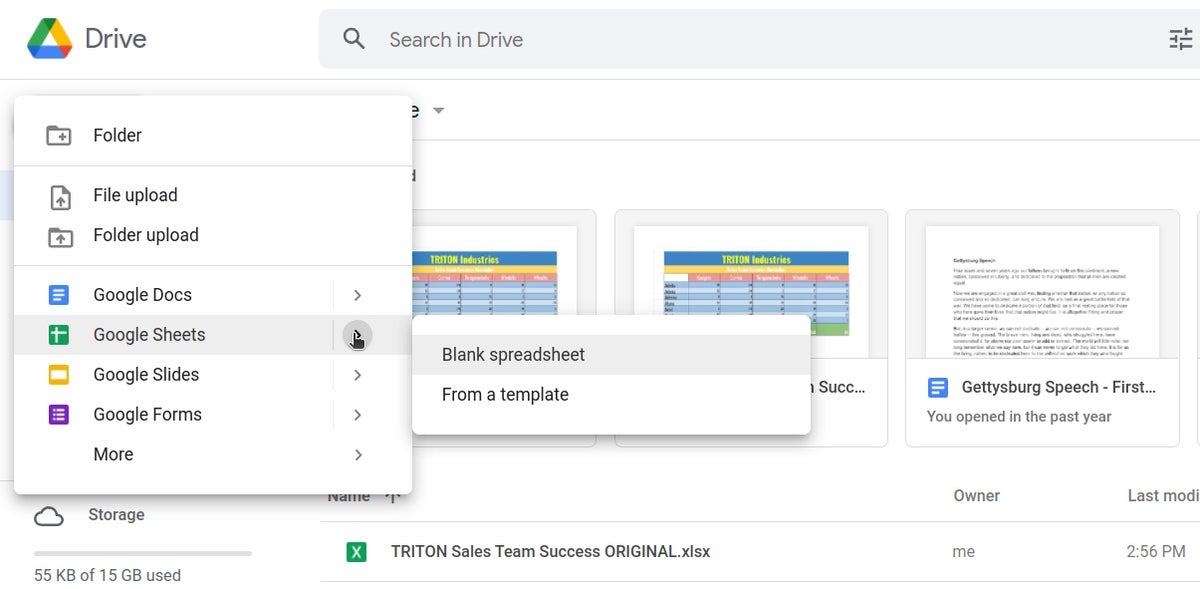Click the Last modified column header
The width and height of the screenshot is (1200, 589).
point(1164,495)
